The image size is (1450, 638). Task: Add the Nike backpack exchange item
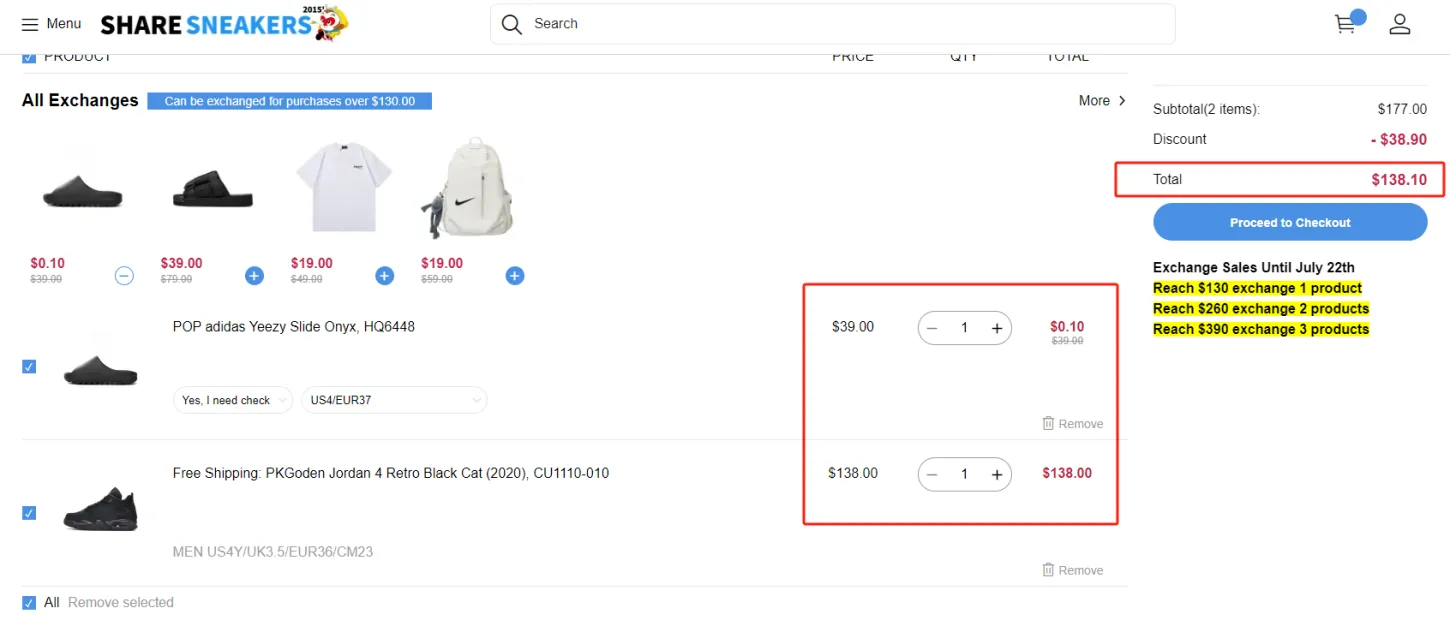[514, 275]
